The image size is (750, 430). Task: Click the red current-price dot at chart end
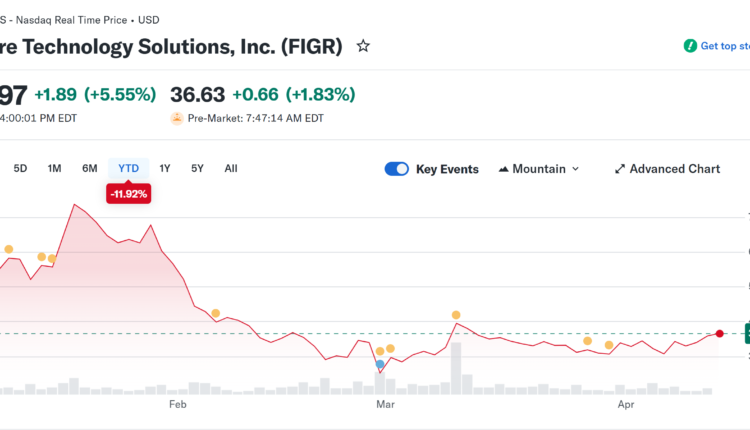tap(719, 333)
